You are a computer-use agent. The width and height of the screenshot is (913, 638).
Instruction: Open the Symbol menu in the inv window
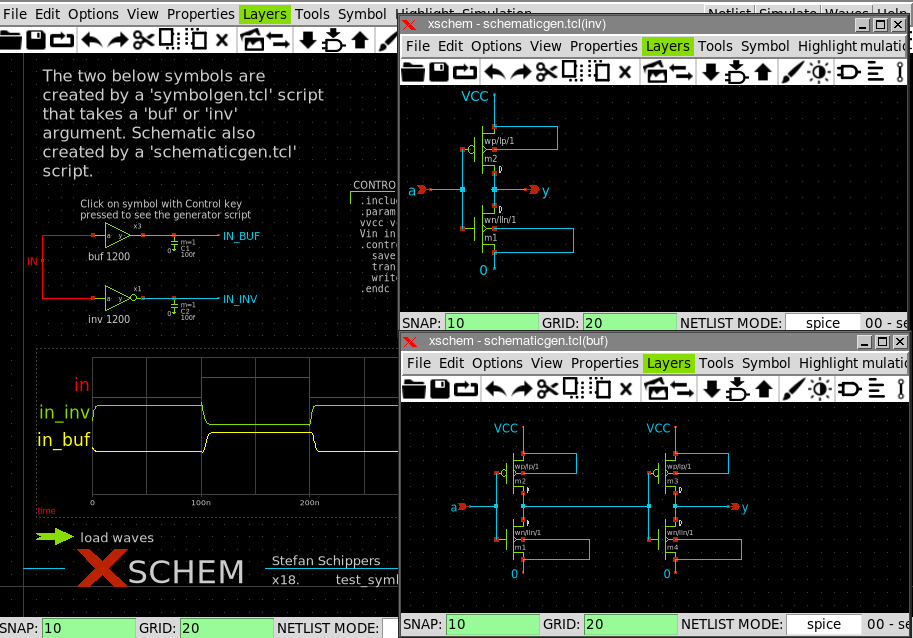coord(765,46)
